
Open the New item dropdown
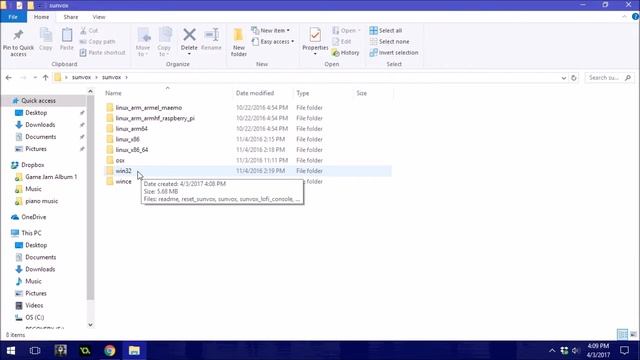coord(271,31)
